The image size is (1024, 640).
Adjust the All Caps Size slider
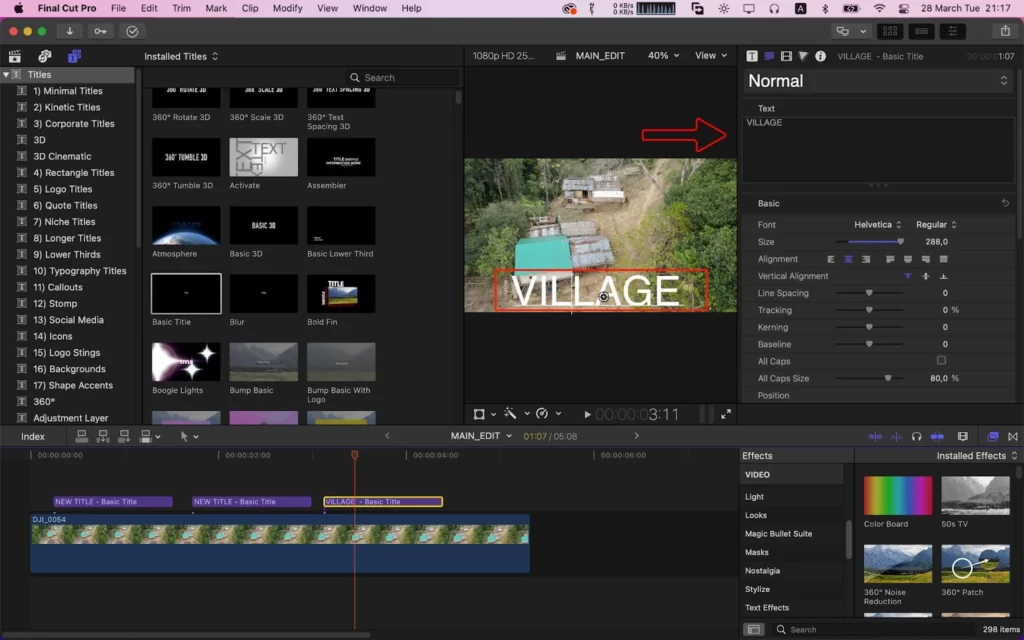[870, 378]
